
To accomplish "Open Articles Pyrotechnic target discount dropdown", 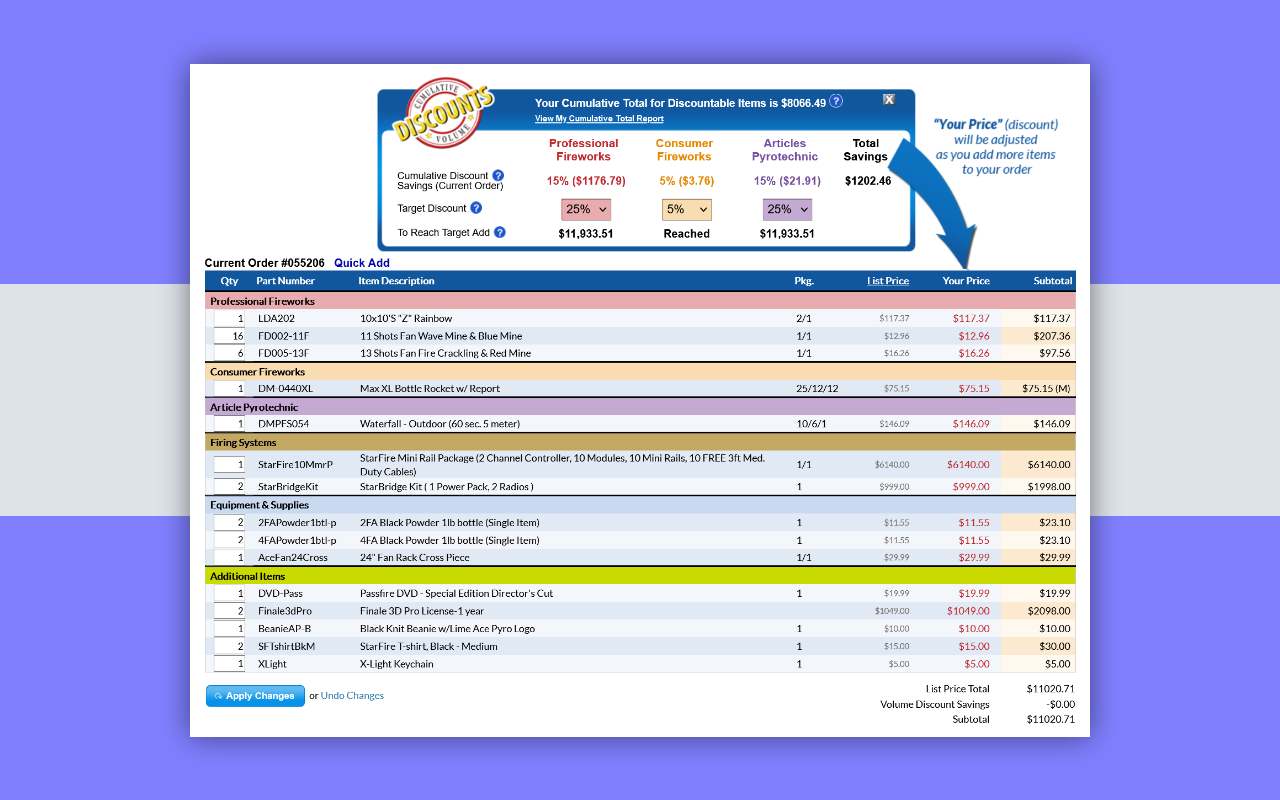I will [x=787, y=209].
